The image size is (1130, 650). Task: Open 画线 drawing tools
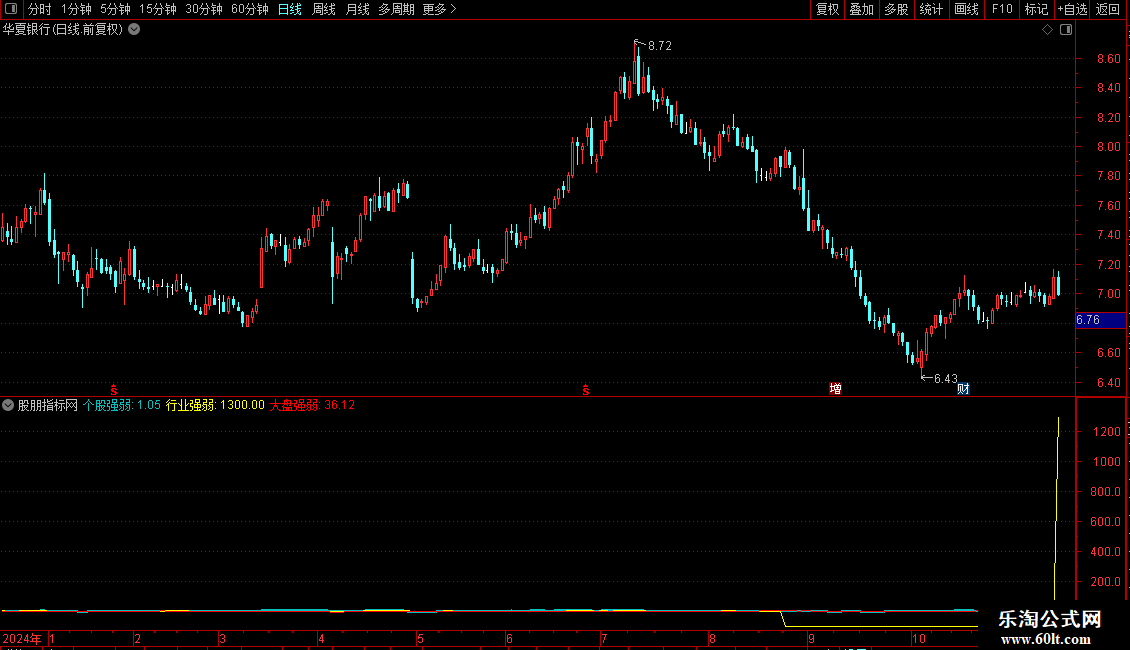tap(966, 9)
